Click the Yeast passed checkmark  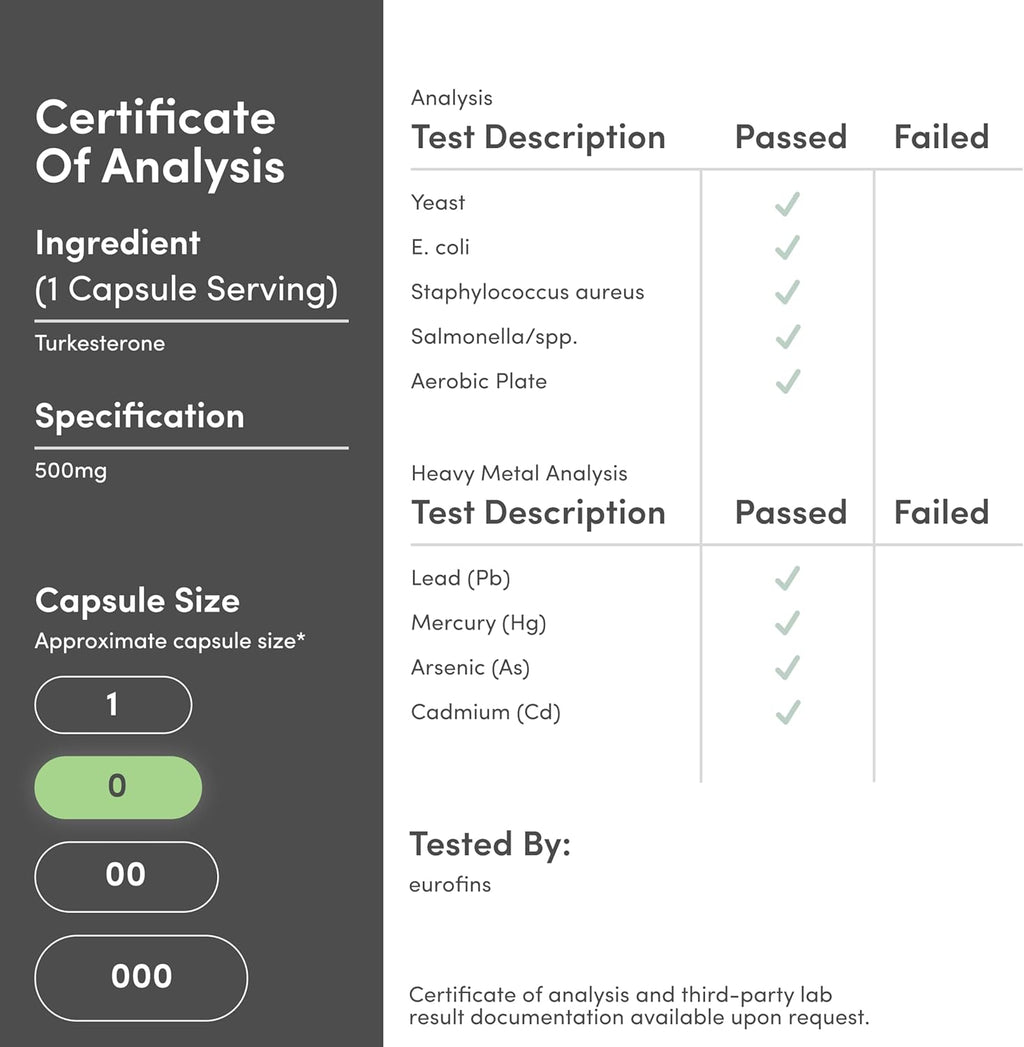coord(787,204)
